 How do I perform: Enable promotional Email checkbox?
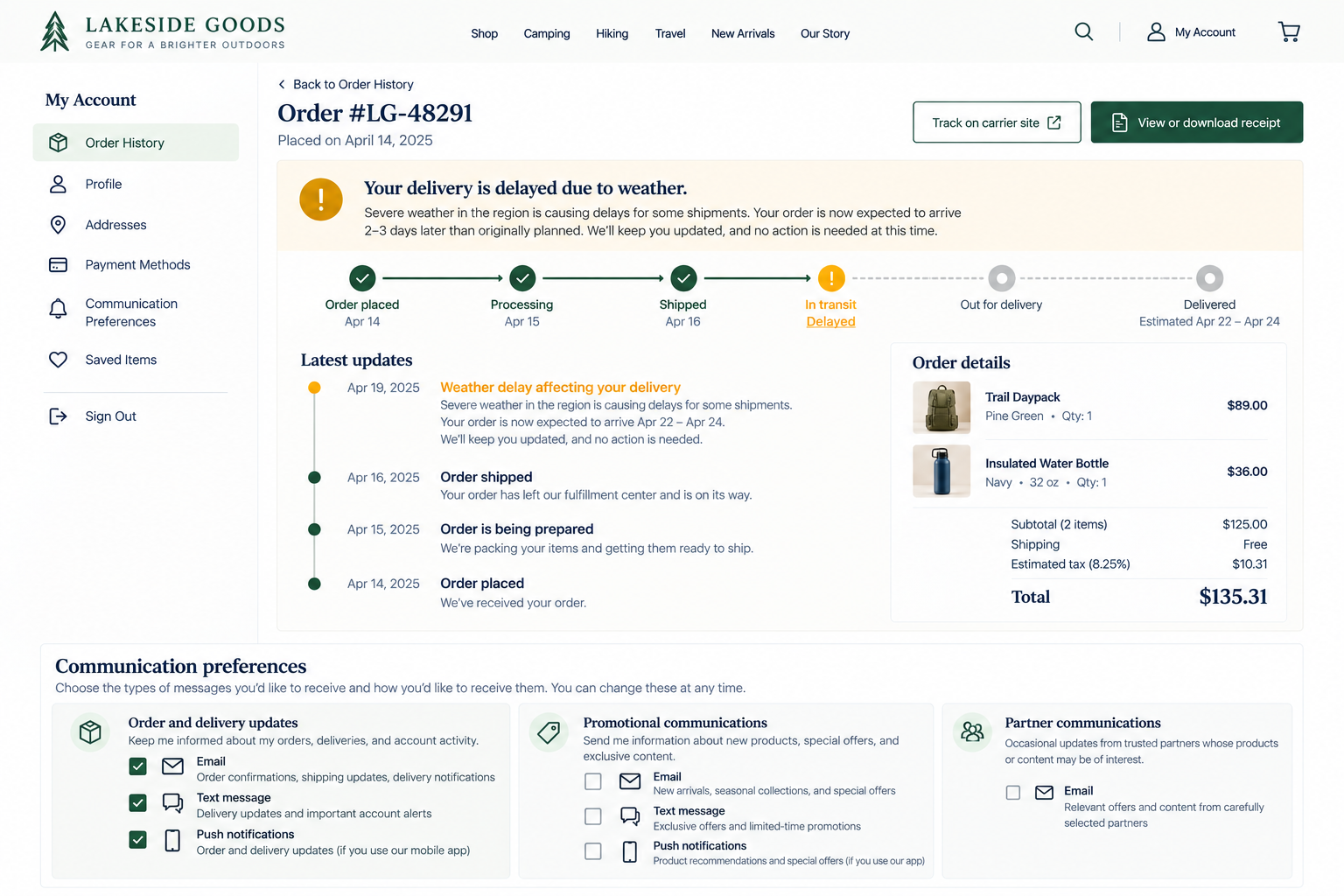593,781
